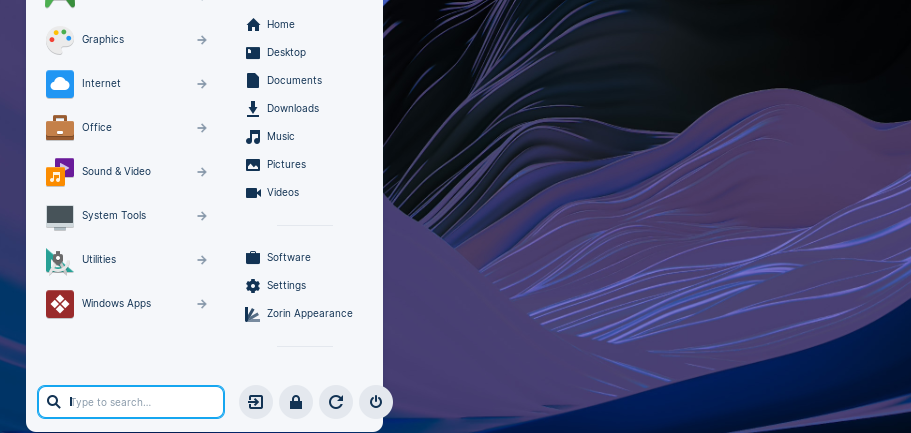The width and height of the screenshot is (911, 433).
Task: Select the System Tools label
Action: 114,216
